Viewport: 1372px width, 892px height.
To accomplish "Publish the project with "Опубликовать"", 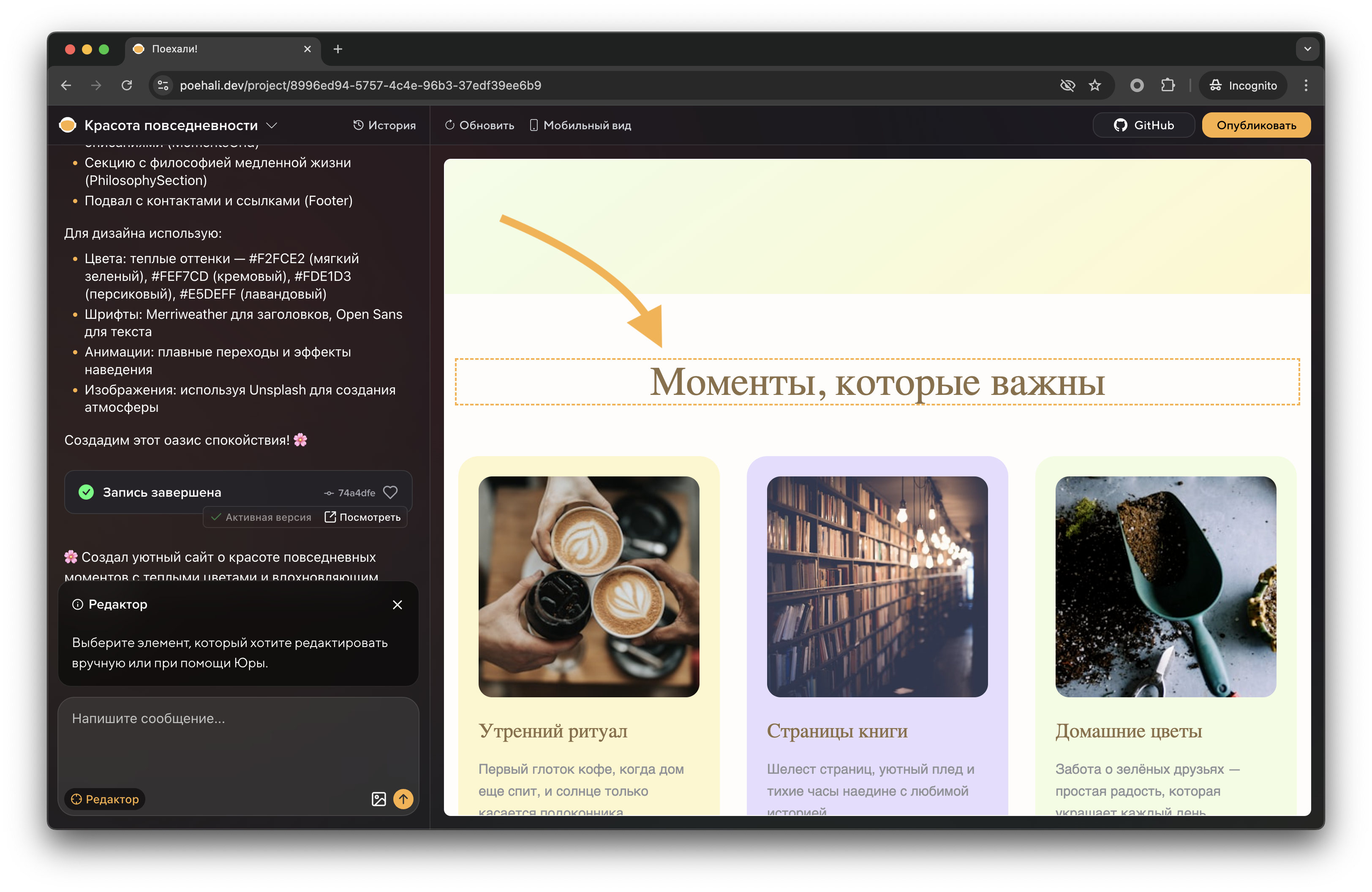I will [1256, 125].
